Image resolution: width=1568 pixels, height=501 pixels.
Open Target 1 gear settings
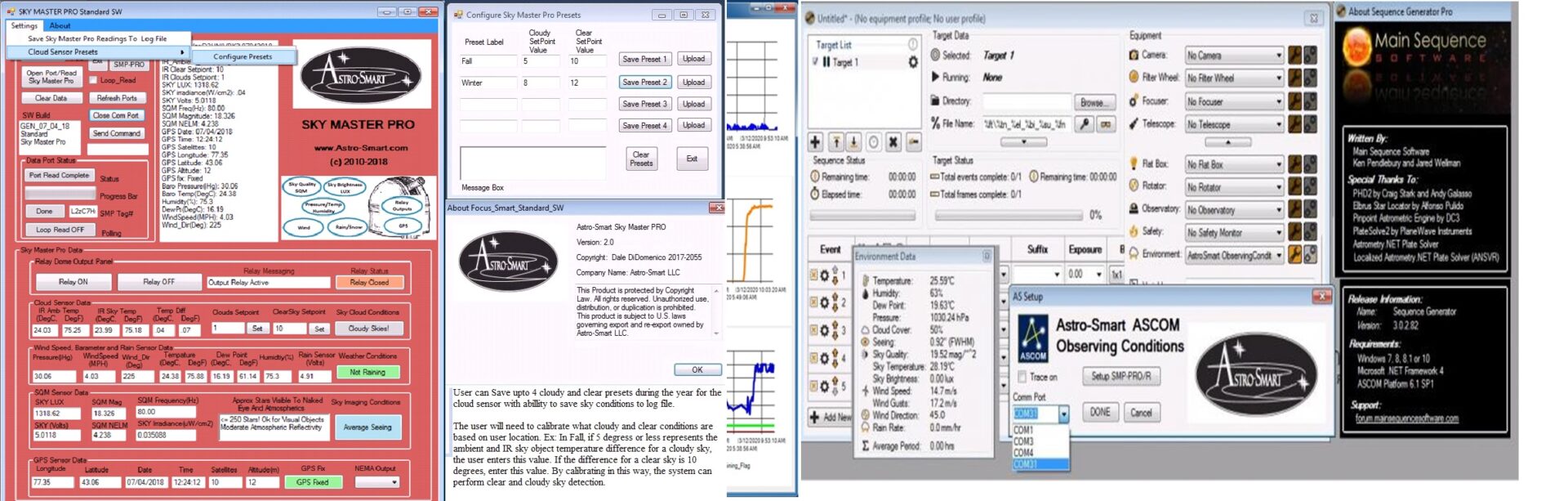coord(913,62)
